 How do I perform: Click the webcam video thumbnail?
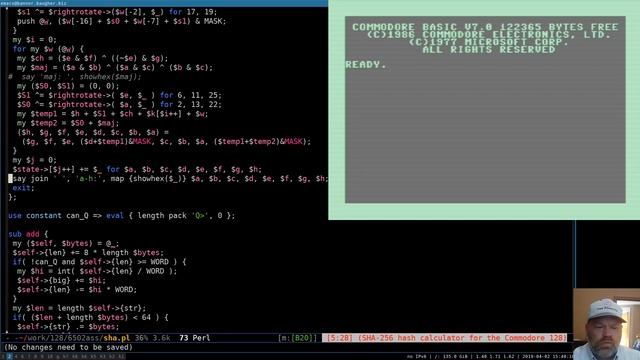point(606,324)
